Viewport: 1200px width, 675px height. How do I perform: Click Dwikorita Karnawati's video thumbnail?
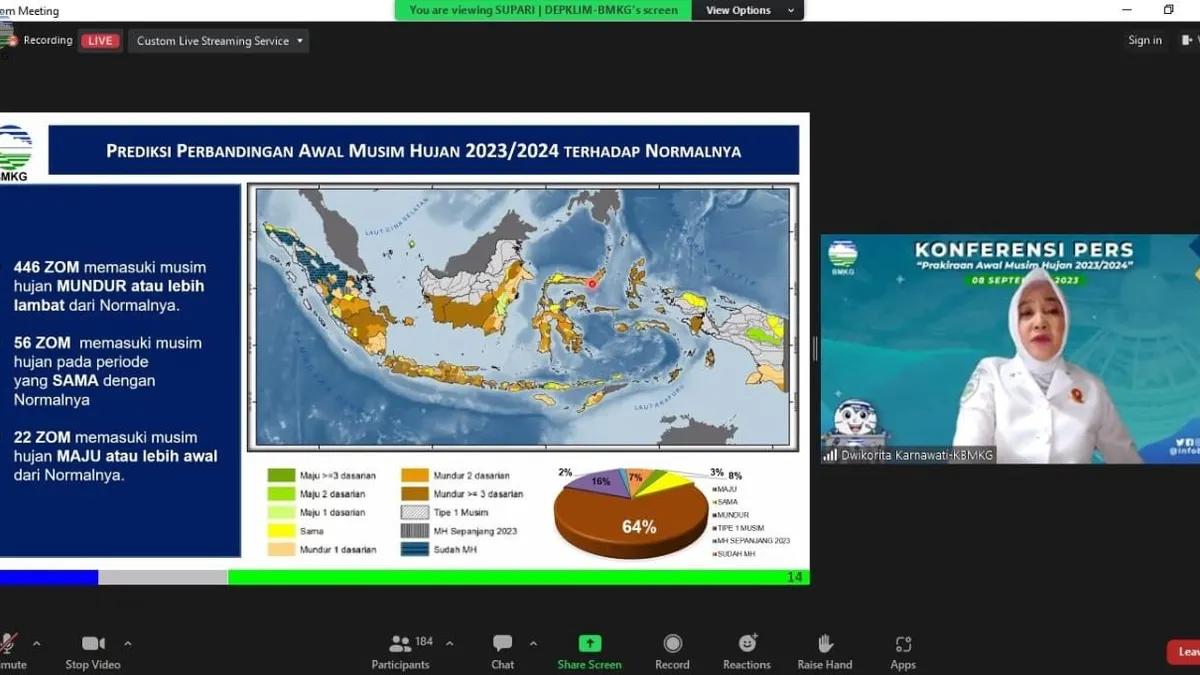(1010, 349)
